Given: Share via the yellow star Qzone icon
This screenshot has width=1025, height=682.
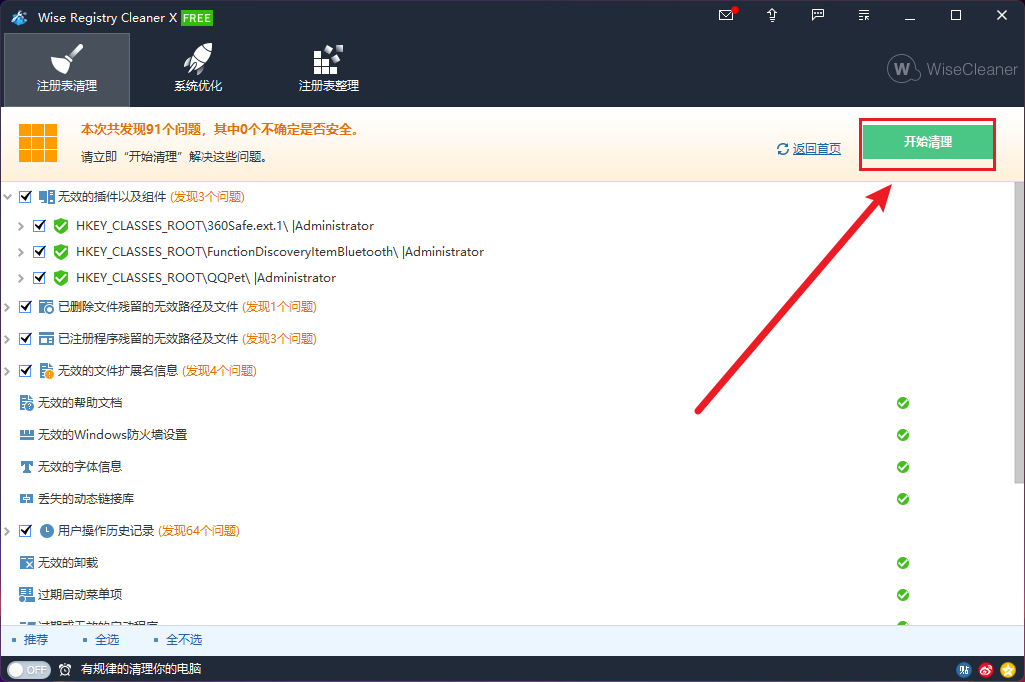Looking at the screenshot, I should 1008,670.
